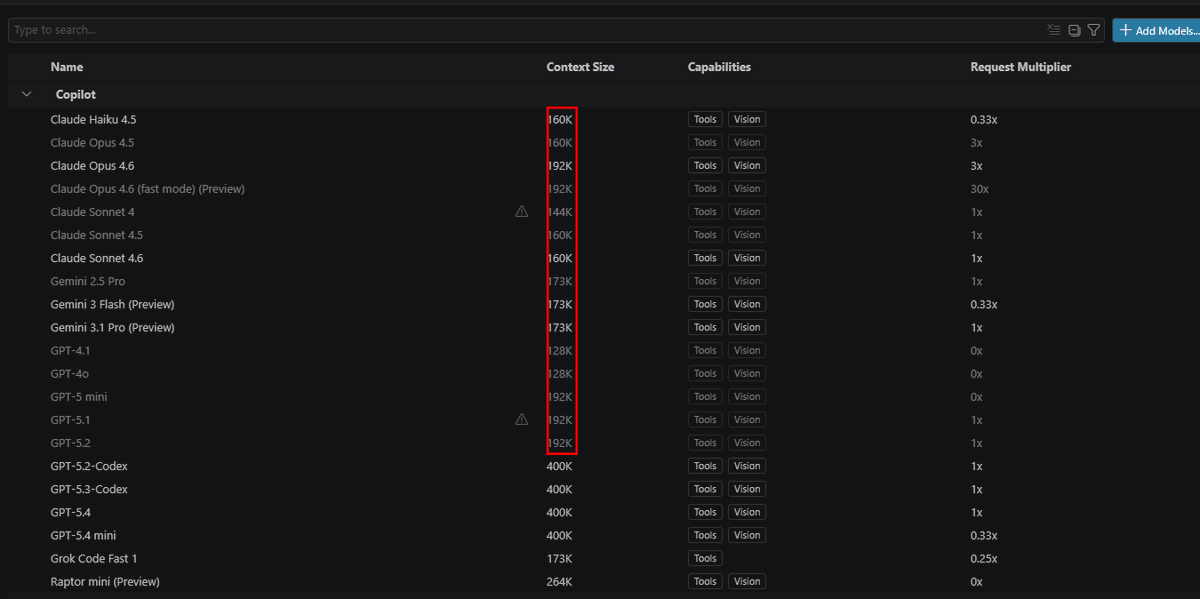
Task: Click the 0x multiplier of GPT-4.1
Action: (x=976, y=350)
